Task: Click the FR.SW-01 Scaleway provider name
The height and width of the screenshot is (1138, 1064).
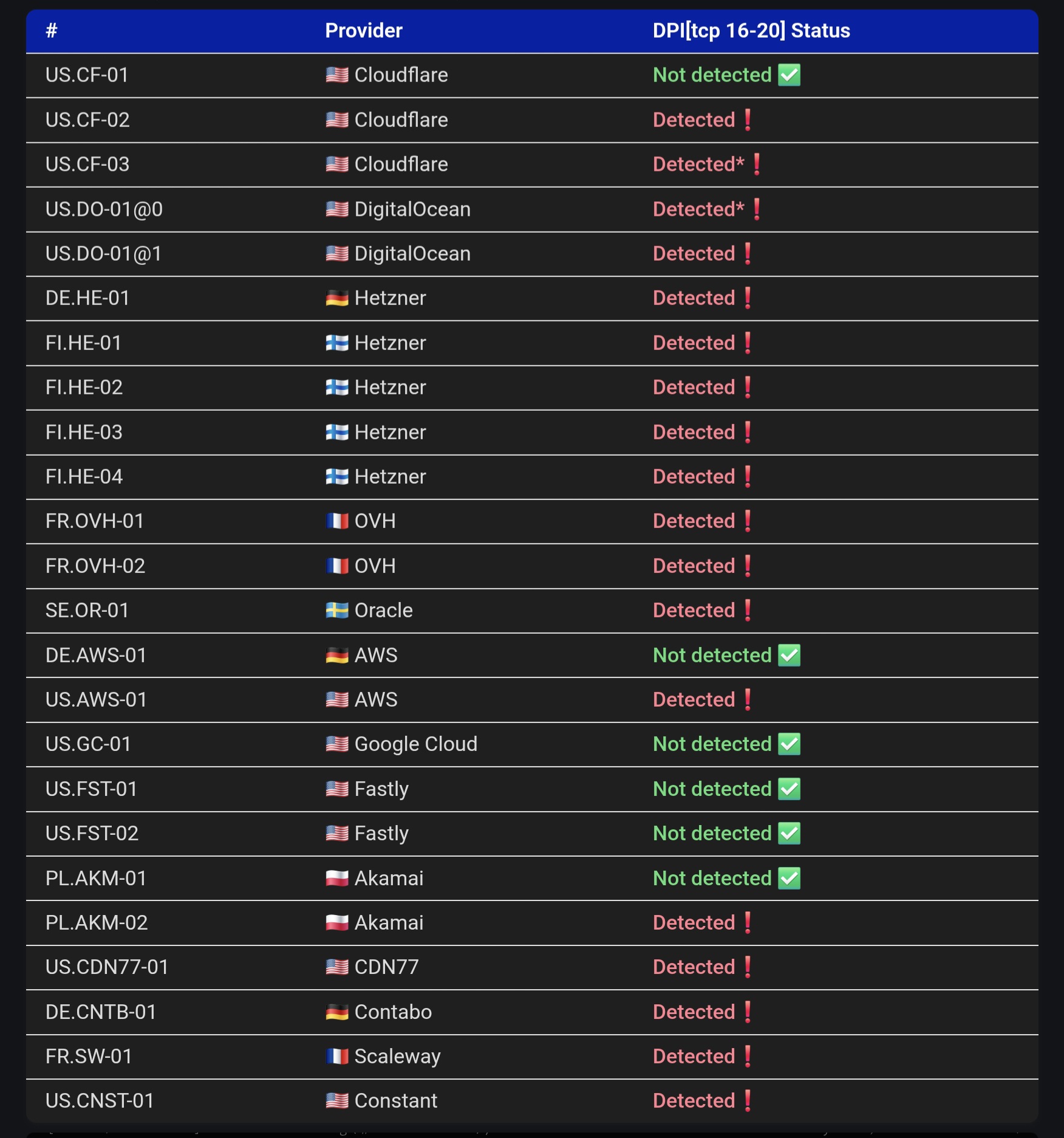Action: (x=397, y=1056)
